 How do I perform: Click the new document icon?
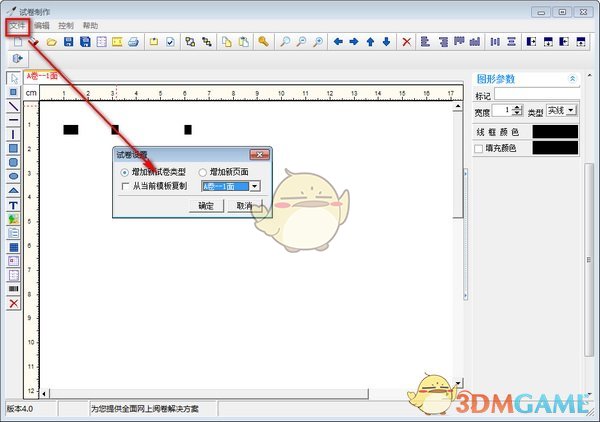pos(18,42)
